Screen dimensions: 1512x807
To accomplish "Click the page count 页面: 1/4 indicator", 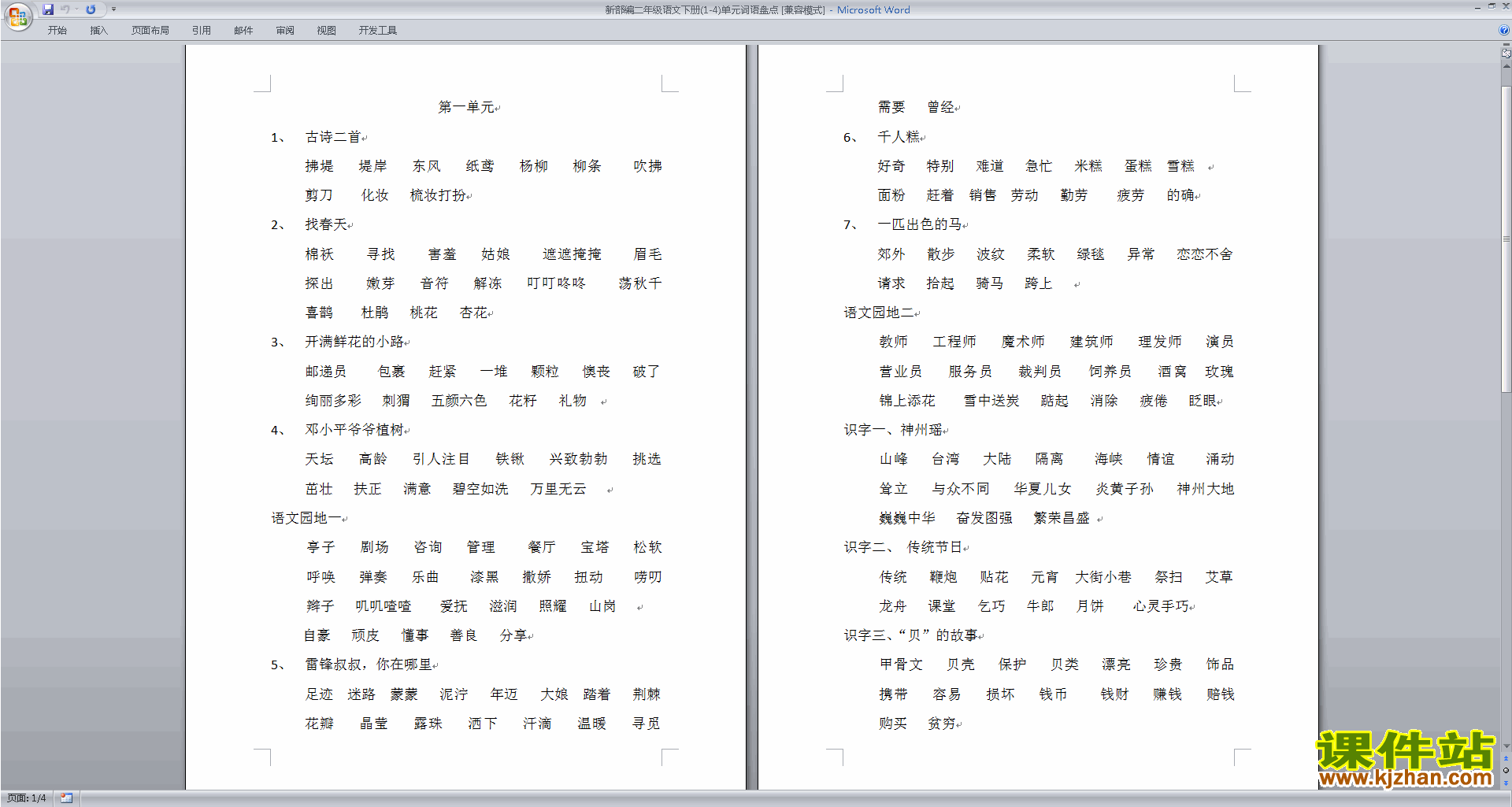I will (26, 798).
